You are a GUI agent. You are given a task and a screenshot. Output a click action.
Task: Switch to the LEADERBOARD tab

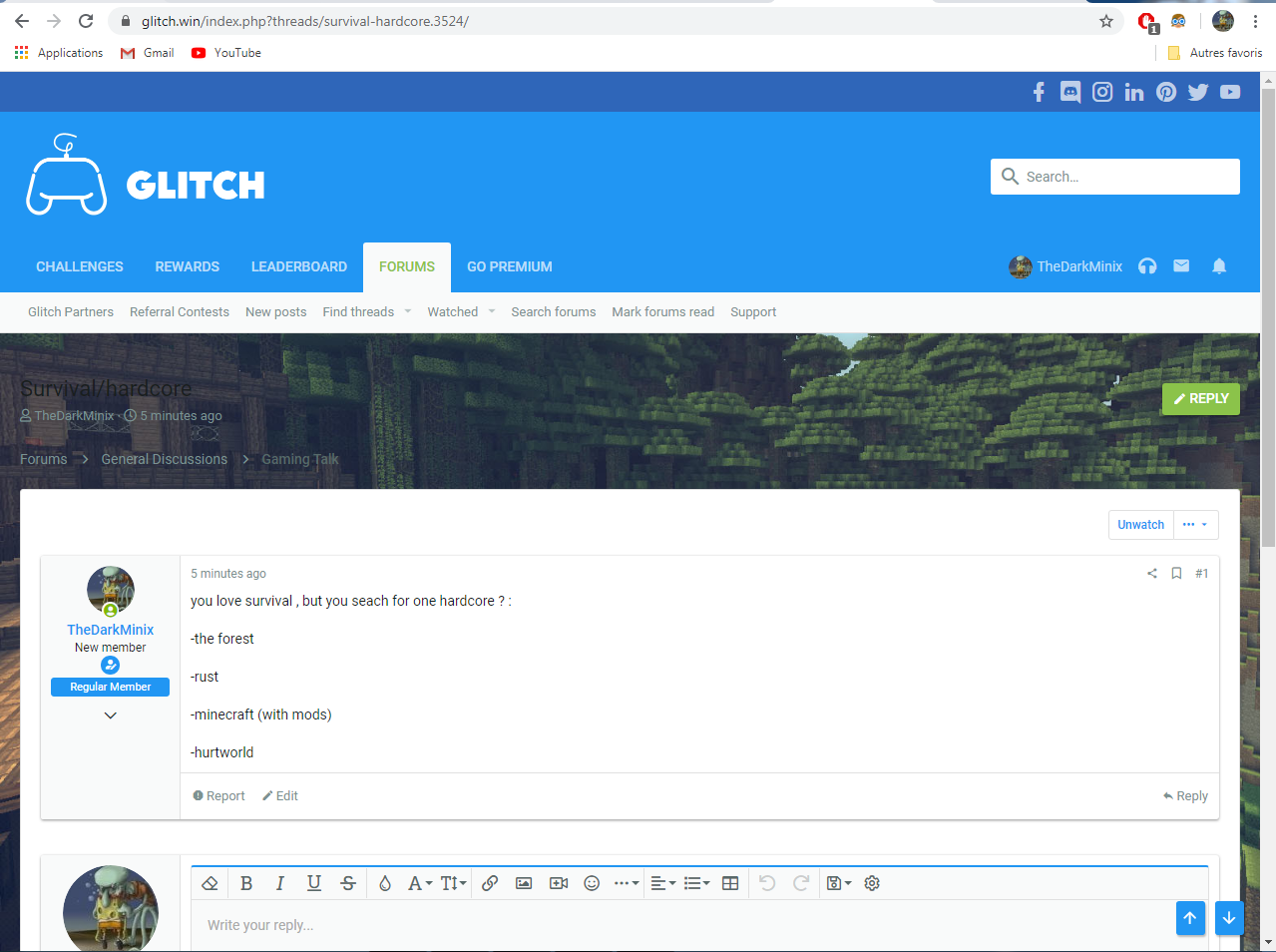[299, 266]
